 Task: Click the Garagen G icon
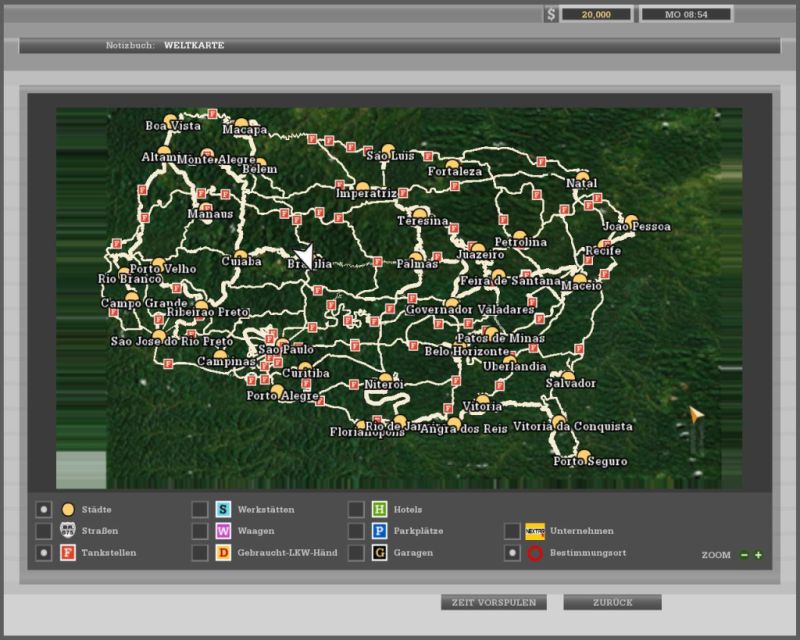click(380, 553)
